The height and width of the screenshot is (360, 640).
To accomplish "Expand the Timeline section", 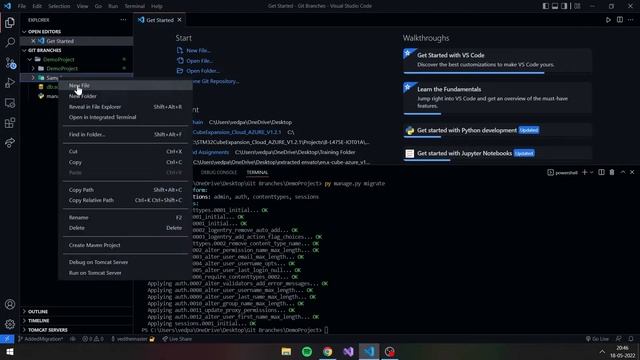I will click(24, 321).
